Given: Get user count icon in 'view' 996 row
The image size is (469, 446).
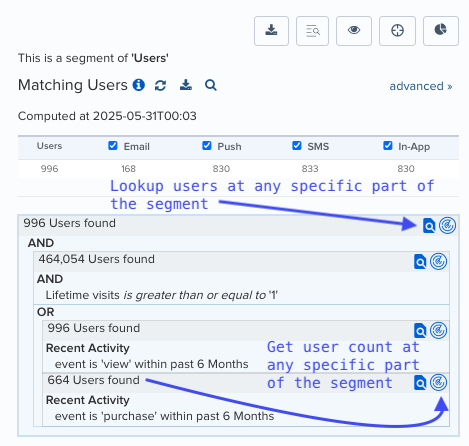Looking at the screenshot, I should [438, 331].
